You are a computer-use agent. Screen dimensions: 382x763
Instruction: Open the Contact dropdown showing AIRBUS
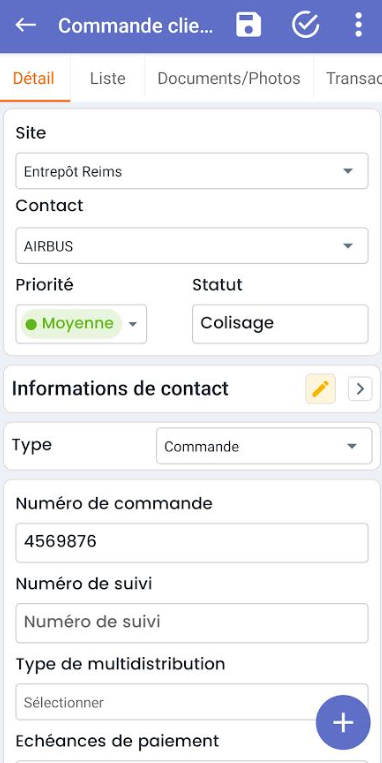click(x=192, y=246)
